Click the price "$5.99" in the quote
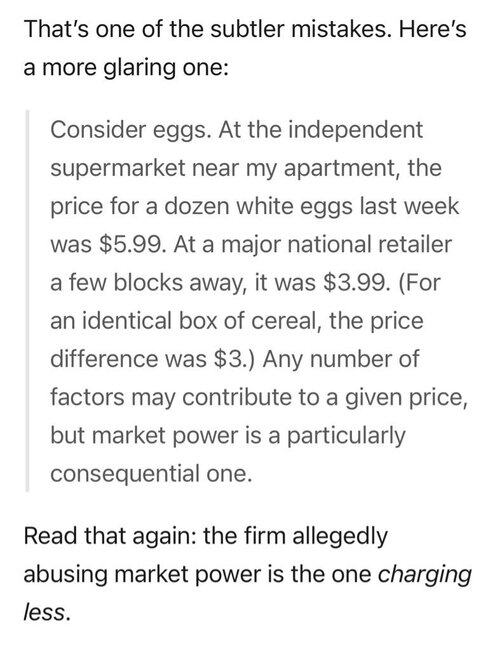Viewport: 500px width, 650px height. point(129,244)
